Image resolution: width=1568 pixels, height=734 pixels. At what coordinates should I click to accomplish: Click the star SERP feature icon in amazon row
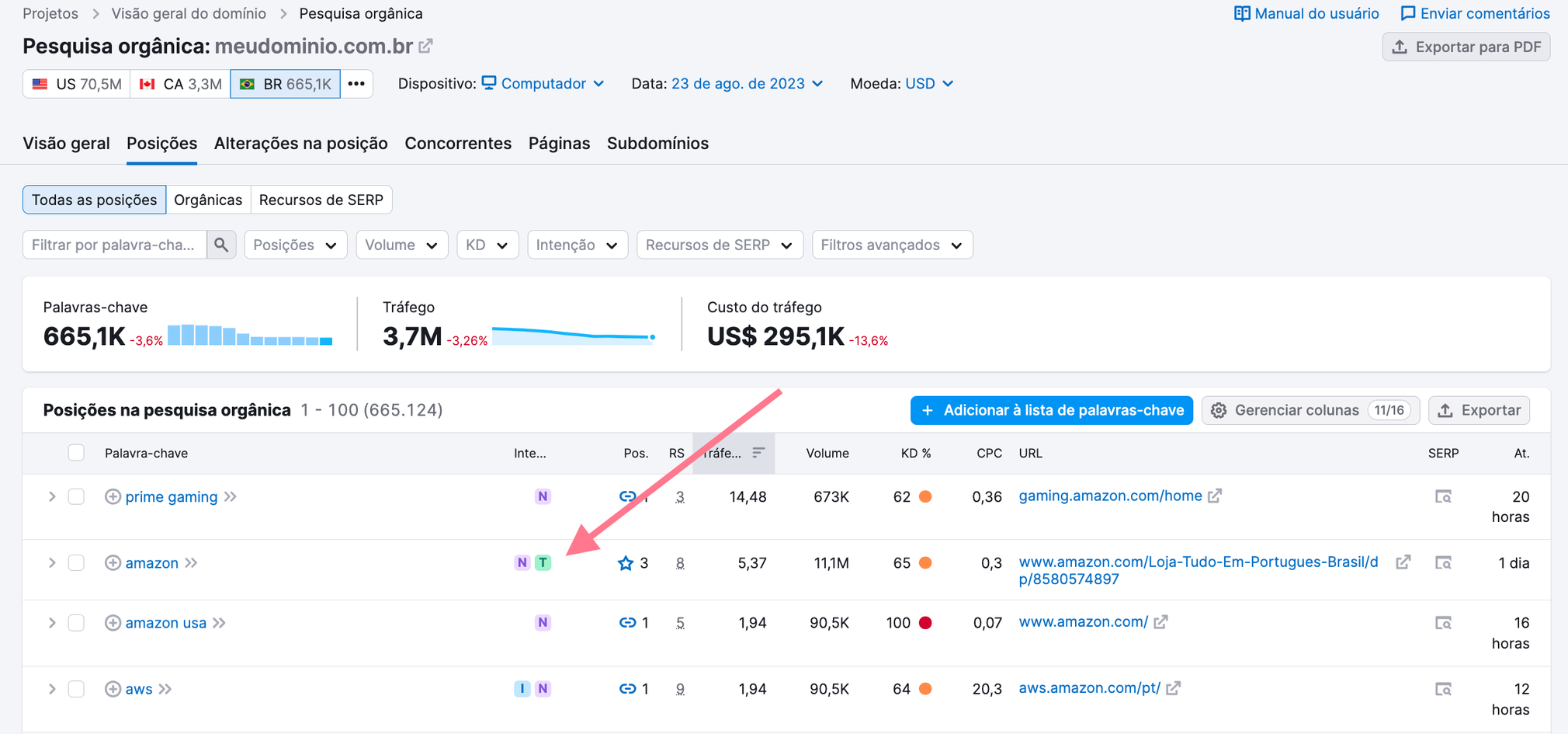[x=626, y=562]
